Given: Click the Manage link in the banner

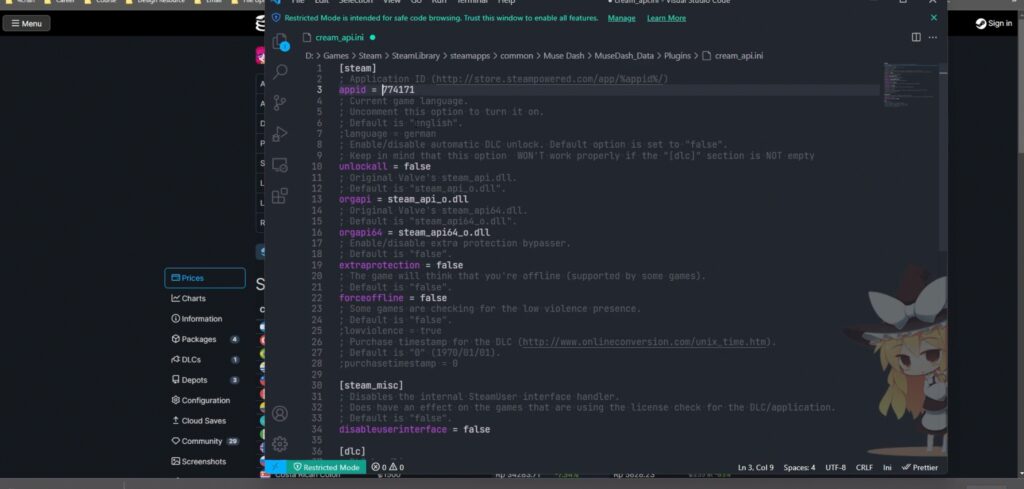Looking at the screenshot, I should 622,18.
